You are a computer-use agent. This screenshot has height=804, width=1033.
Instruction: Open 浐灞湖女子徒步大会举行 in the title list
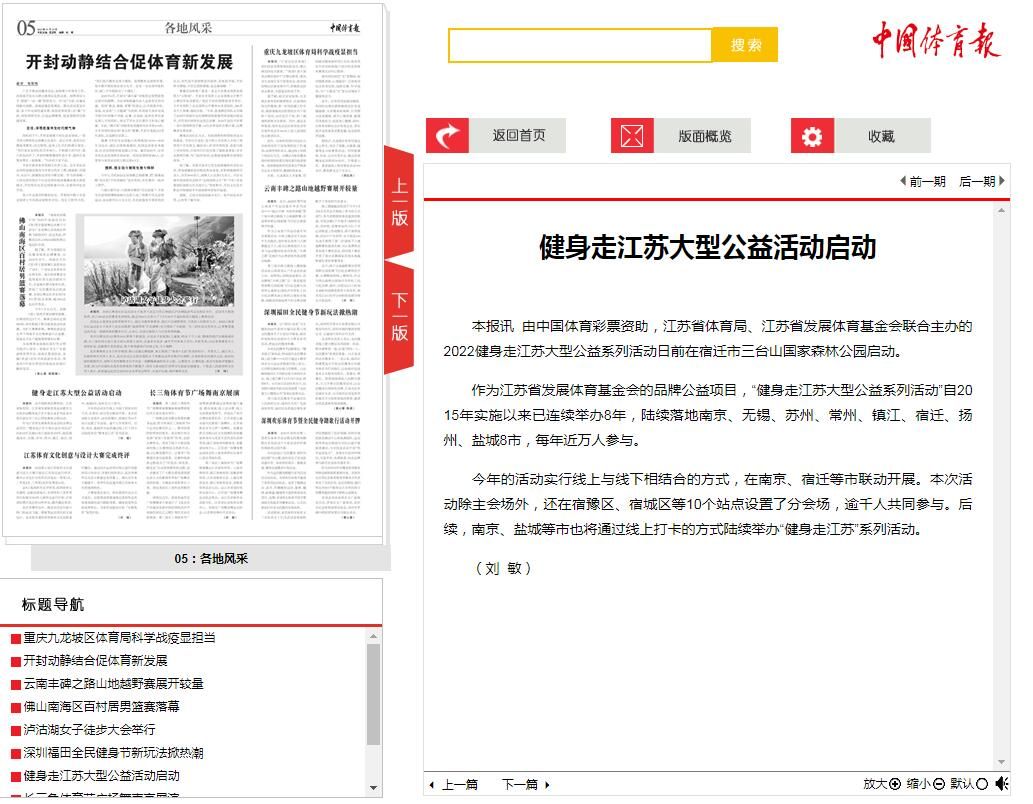tap(90, 730)
